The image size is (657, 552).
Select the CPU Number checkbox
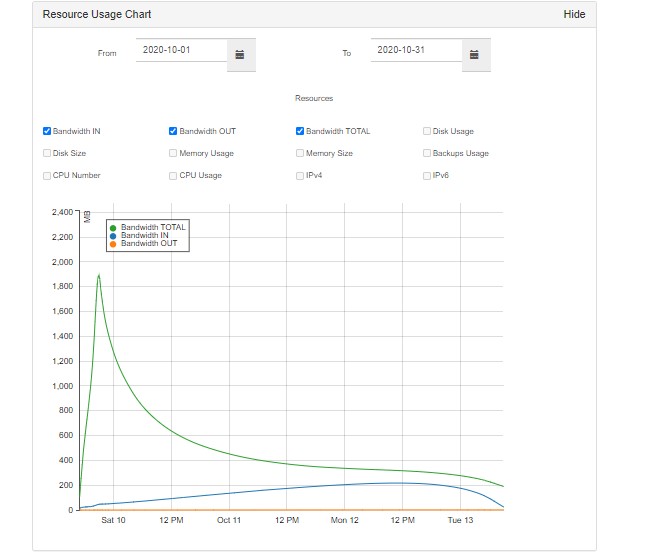[x=47, y=175]
